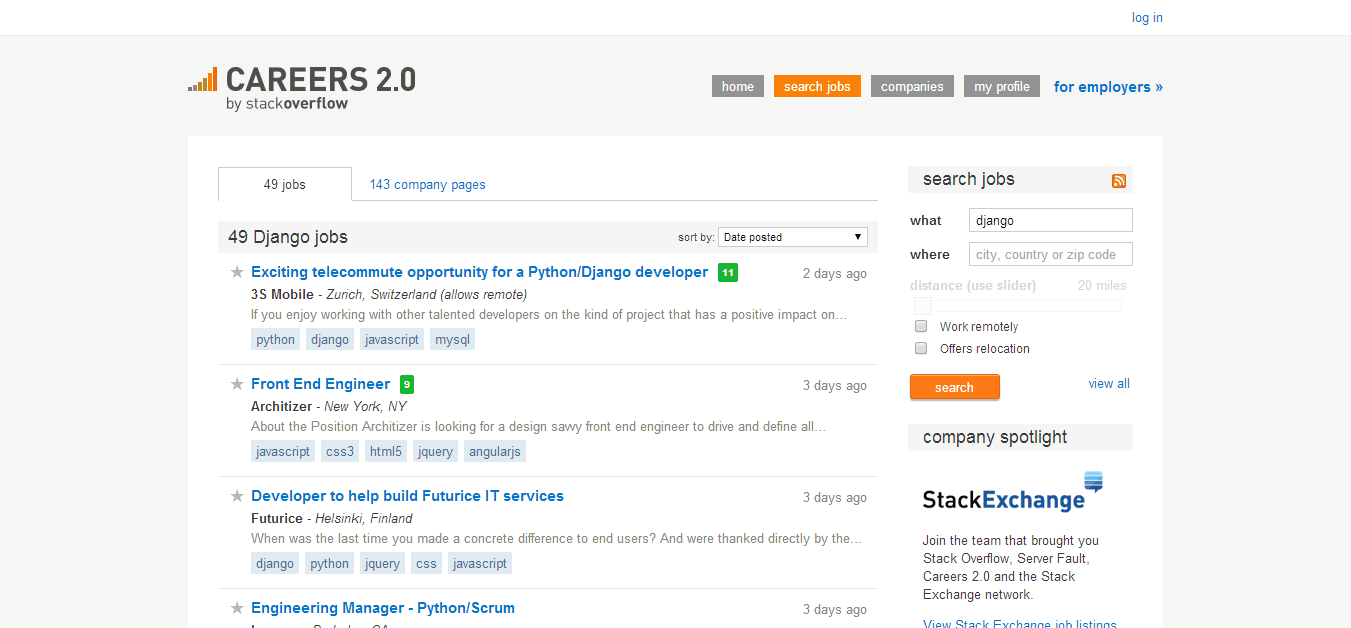Open the search jobs RSS feed icon
The image size is (1351, 628).
point(1119,181)
